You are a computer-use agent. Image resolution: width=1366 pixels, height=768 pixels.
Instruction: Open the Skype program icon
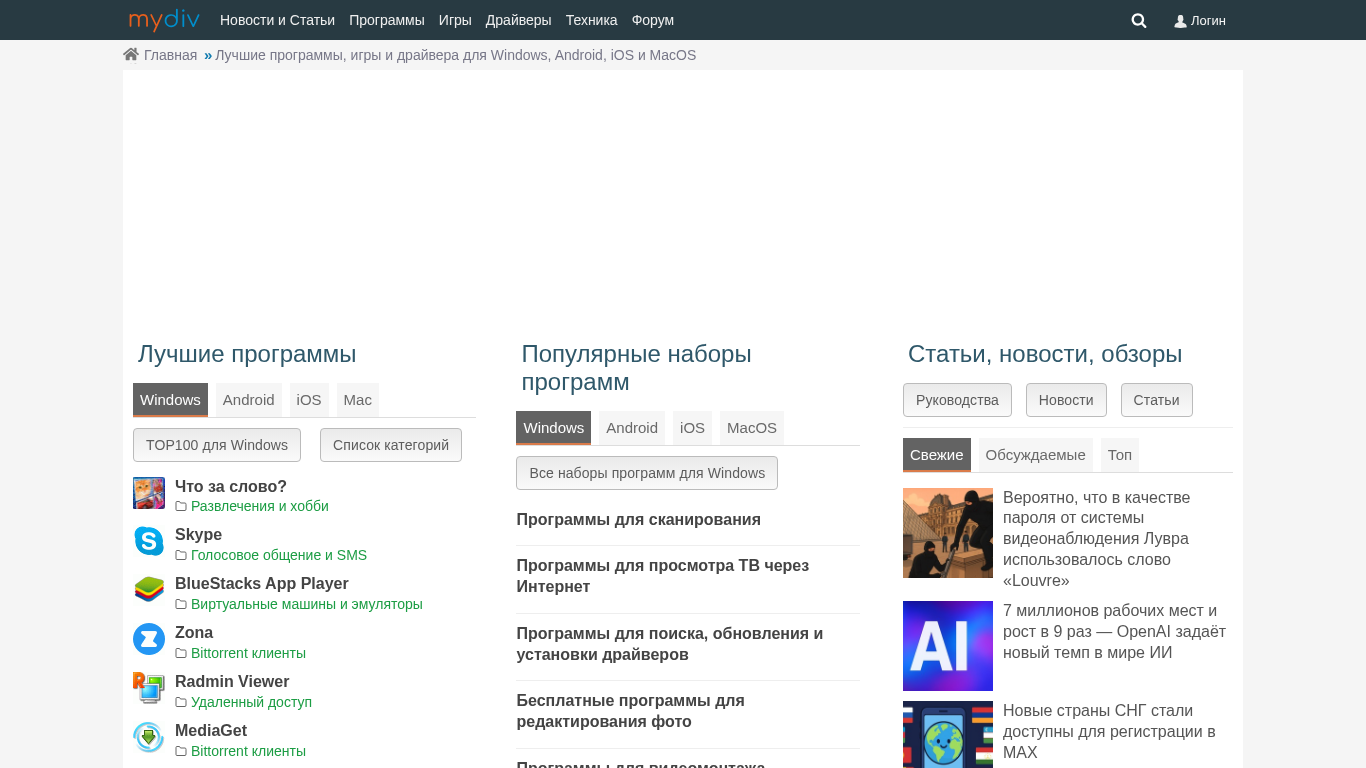[149, 542]
